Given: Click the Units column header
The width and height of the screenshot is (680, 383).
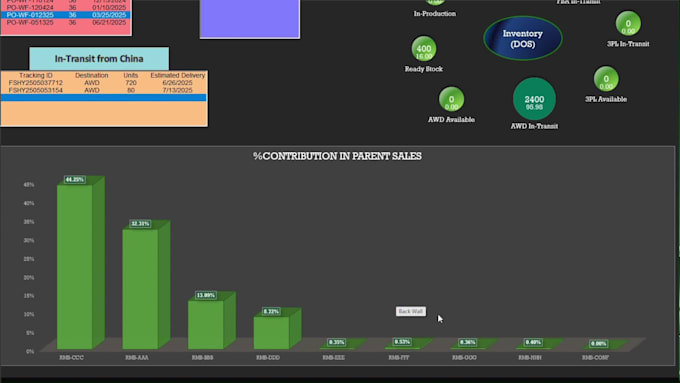Looking at the screenshot, I should coord(131,75).
